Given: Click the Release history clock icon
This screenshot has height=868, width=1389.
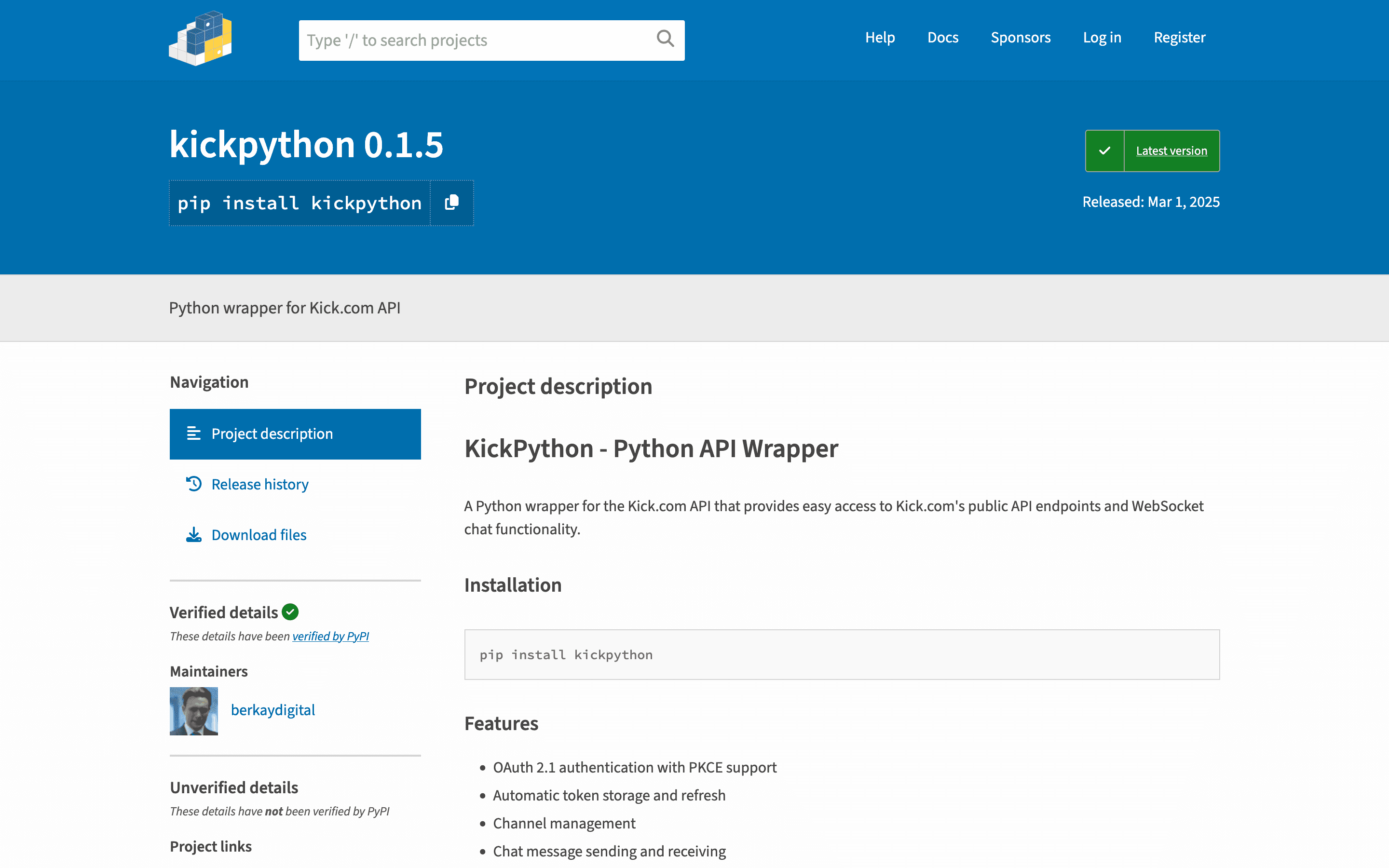Looking at the screenshot, I should pyautogui.click(x=193, y=484).
